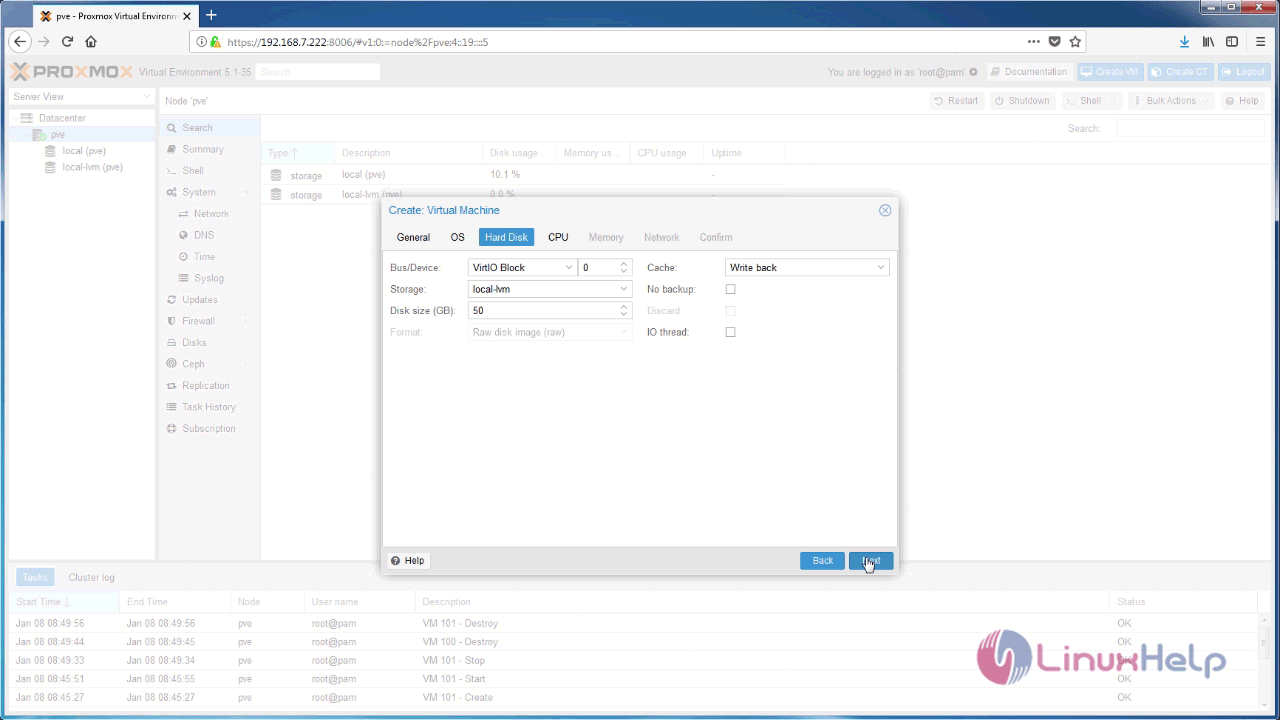Select the pve node in tree
This screenshot has width=1280, height=720.
[x=58, y=134]
